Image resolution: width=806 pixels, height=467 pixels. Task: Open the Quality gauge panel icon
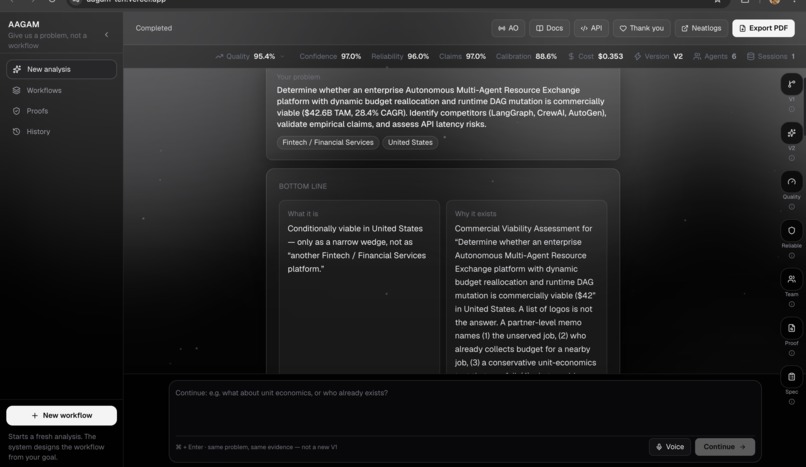pos(791,182)
